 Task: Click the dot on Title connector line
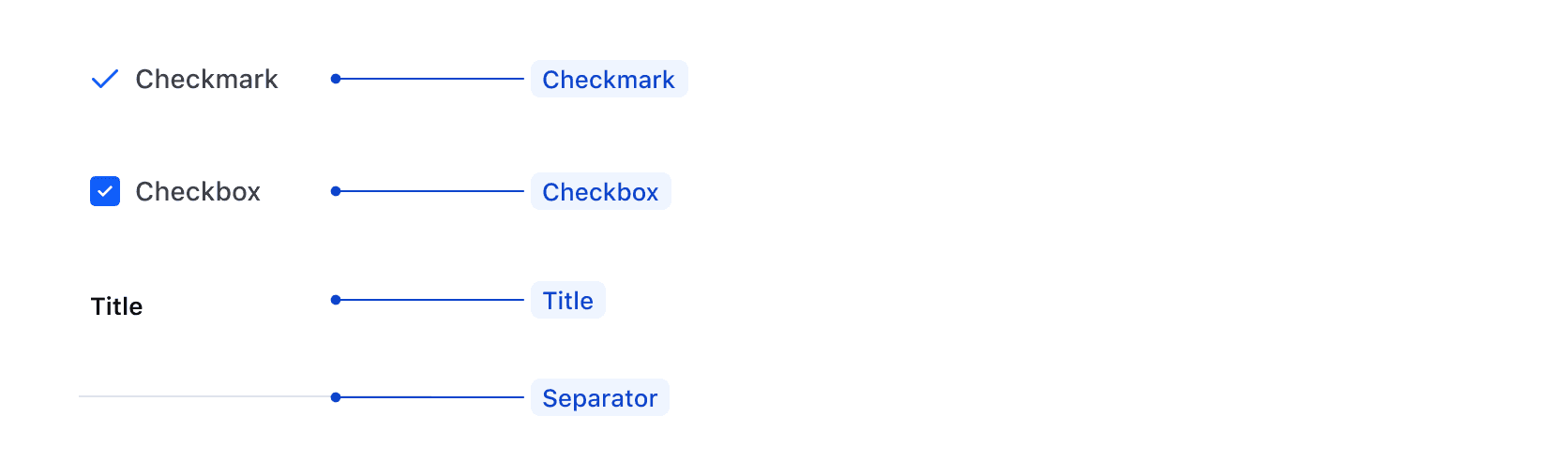point(336,300)
